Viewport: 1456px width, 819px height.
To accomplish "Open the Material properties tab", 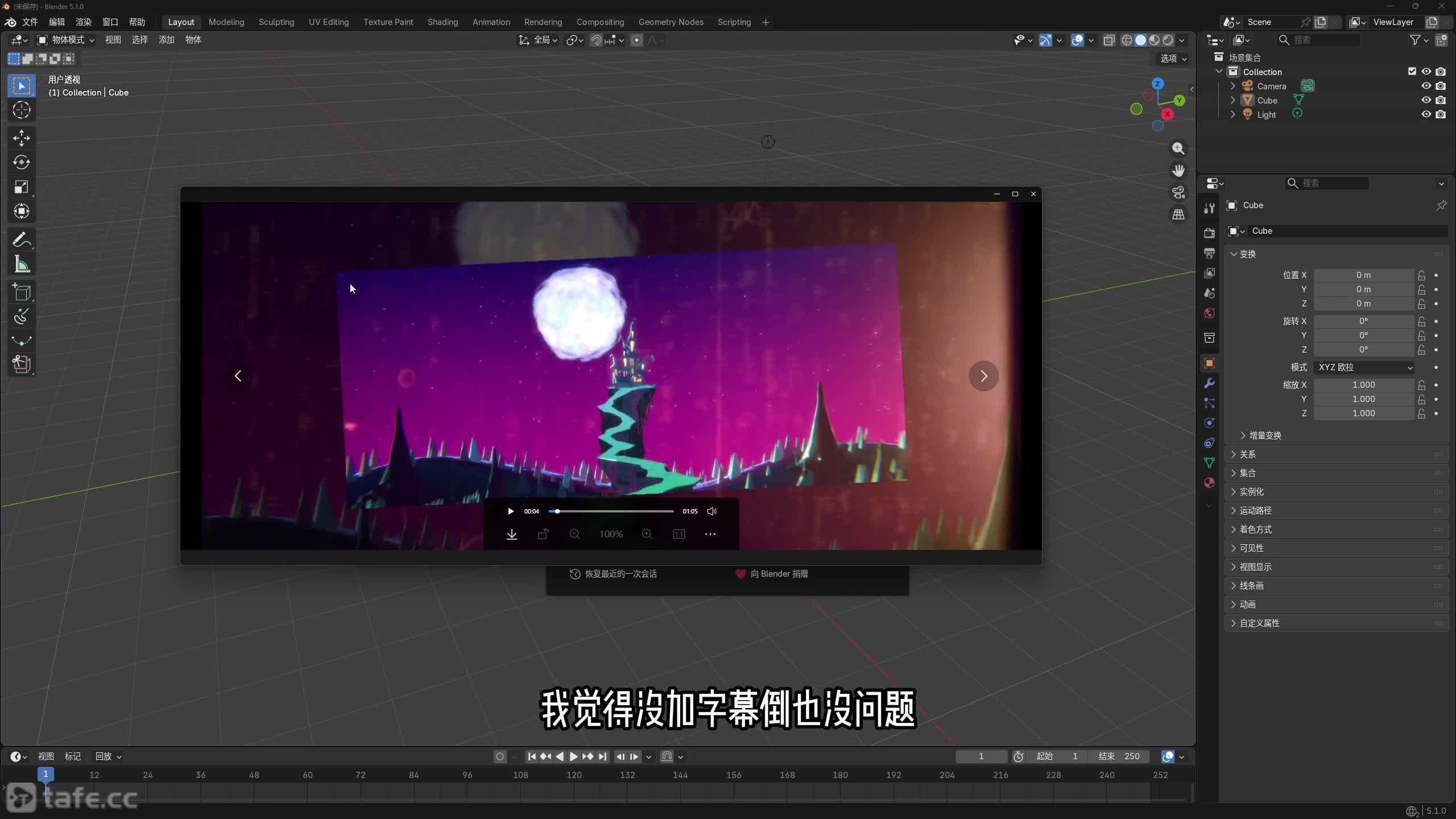I will pos(1210,483).
